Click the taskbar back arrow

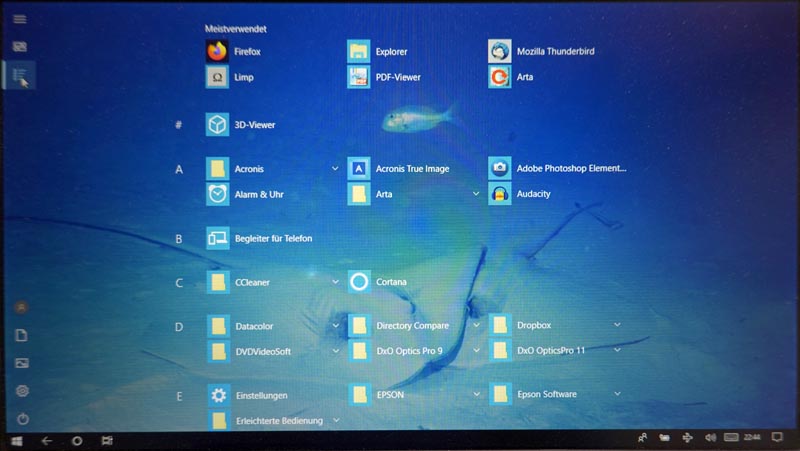click(x=46, y=441)
